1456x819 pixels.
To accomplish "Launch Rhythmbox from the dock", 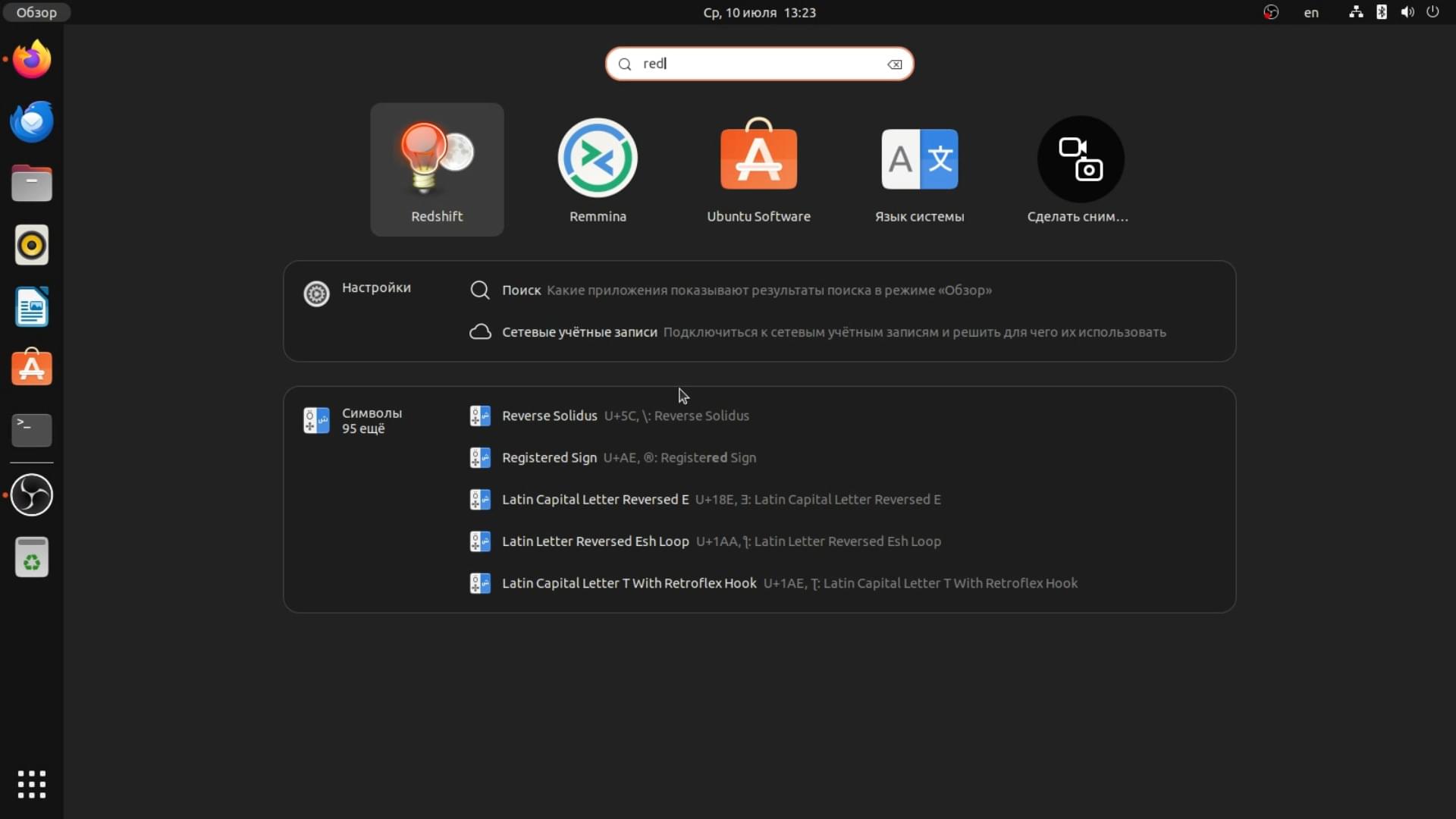I will (x=32, y=246).
